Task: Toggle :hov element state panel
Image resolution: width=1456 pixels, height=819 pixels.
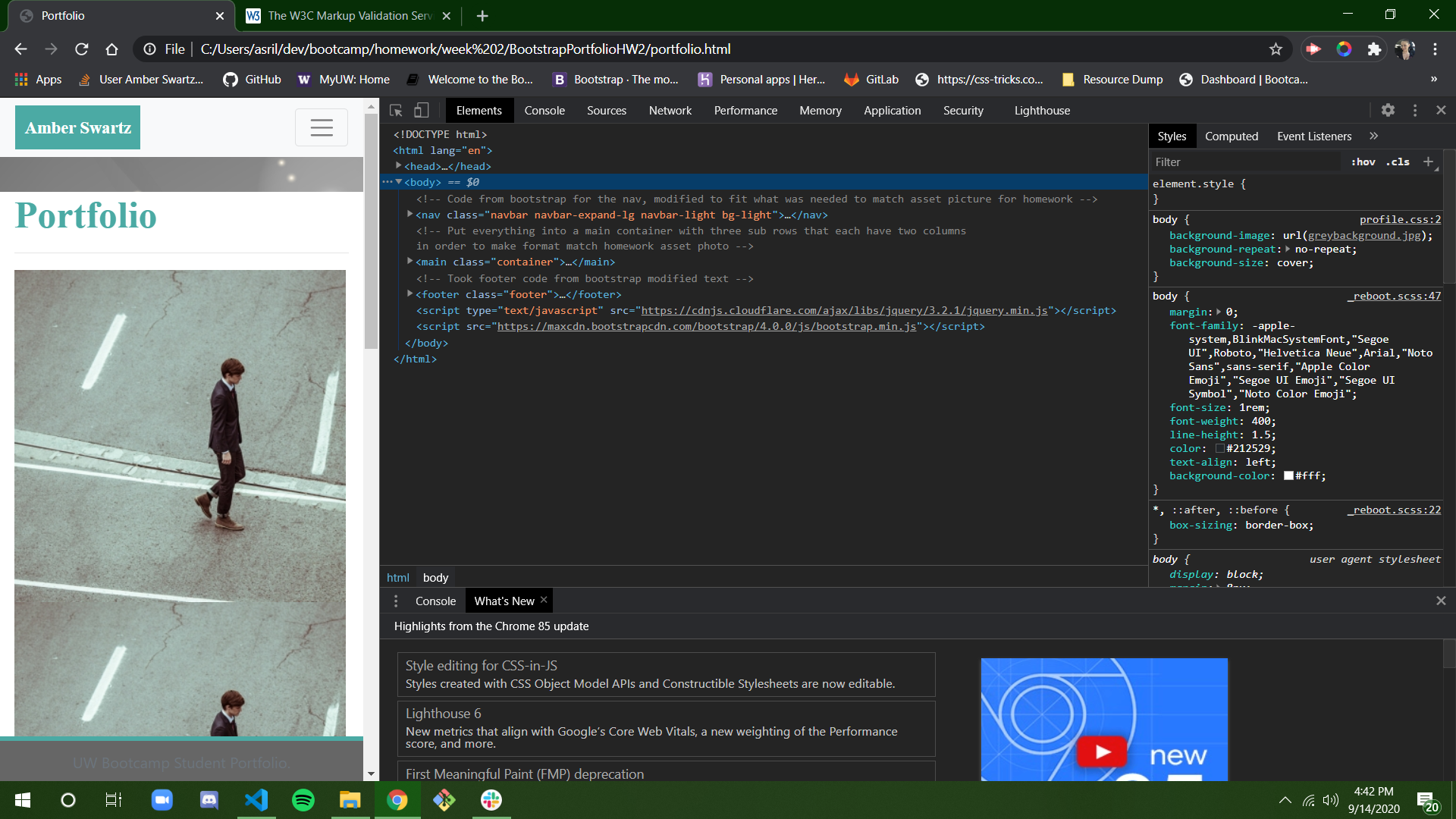Action: coord(1363,162)
